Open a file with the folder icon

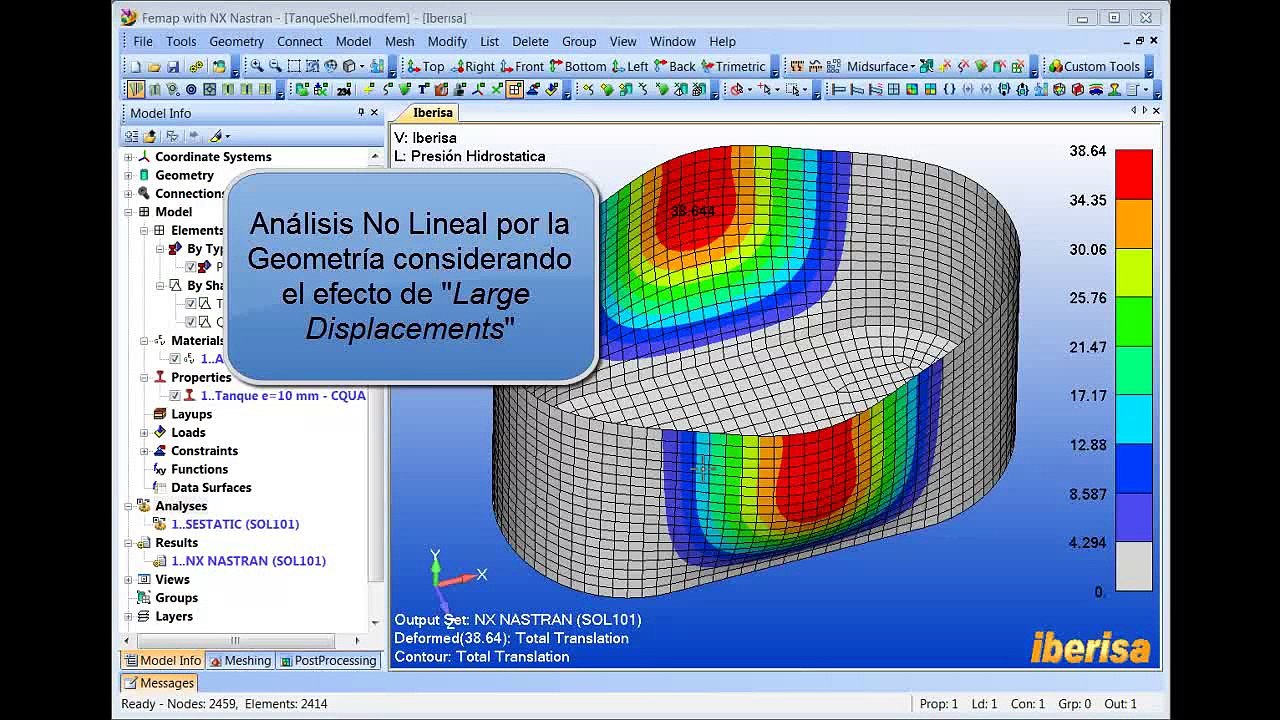click(x=154, y=66)
